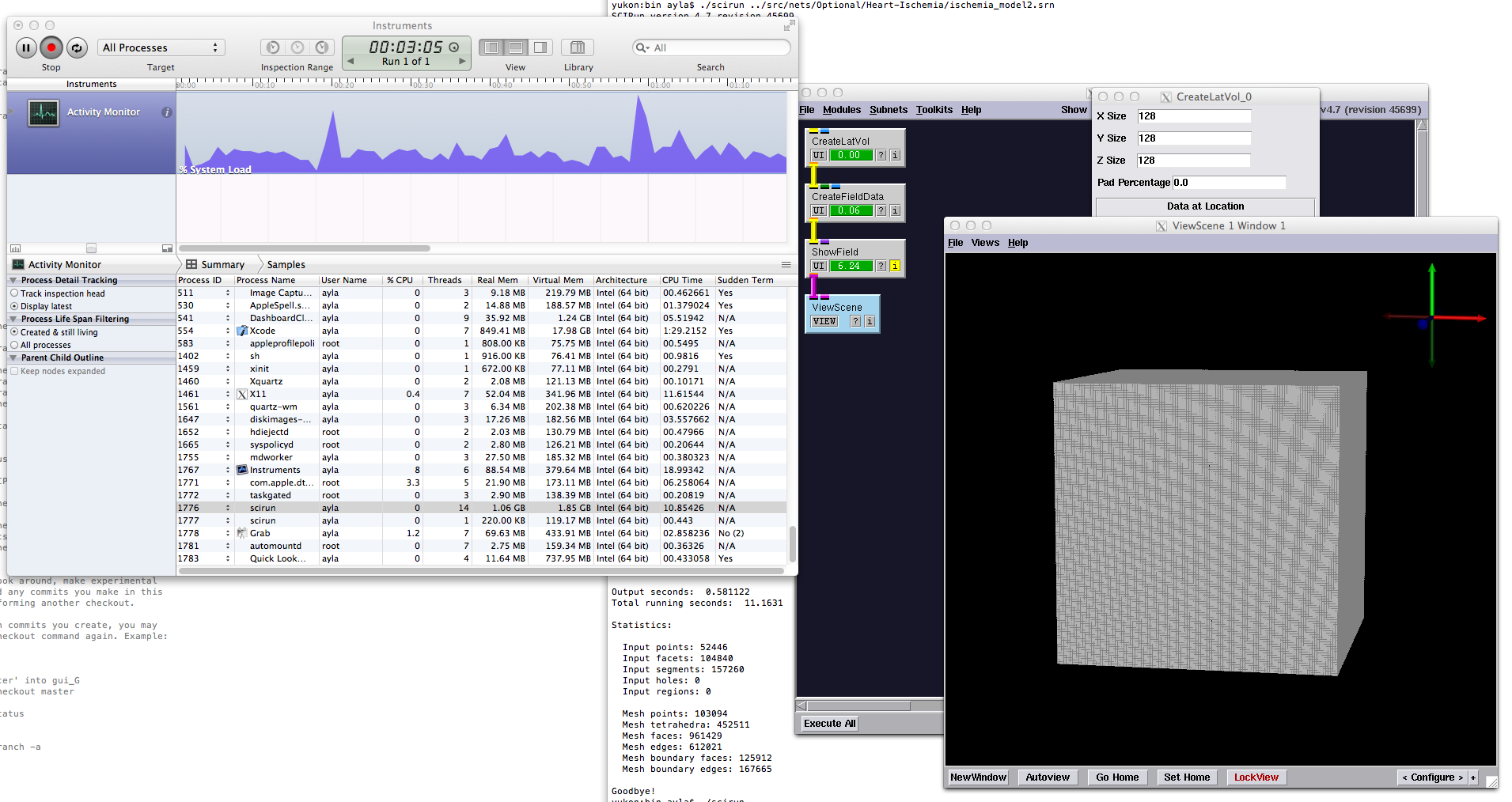Select the Track inspection head radio button
1512x802 pixels.
point(14,293)
